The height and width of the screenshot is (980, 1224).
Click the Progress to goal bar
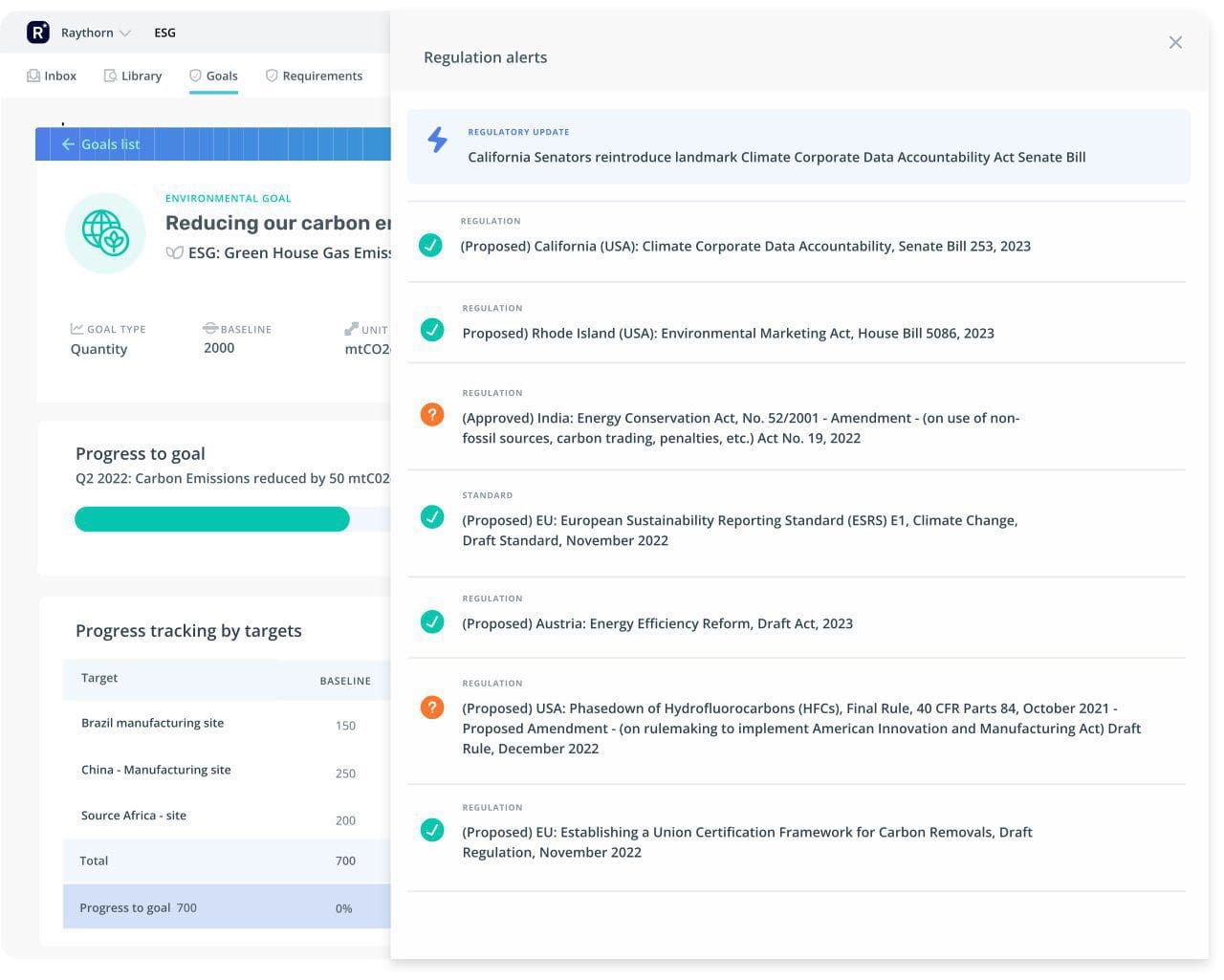tap(212, 519)
